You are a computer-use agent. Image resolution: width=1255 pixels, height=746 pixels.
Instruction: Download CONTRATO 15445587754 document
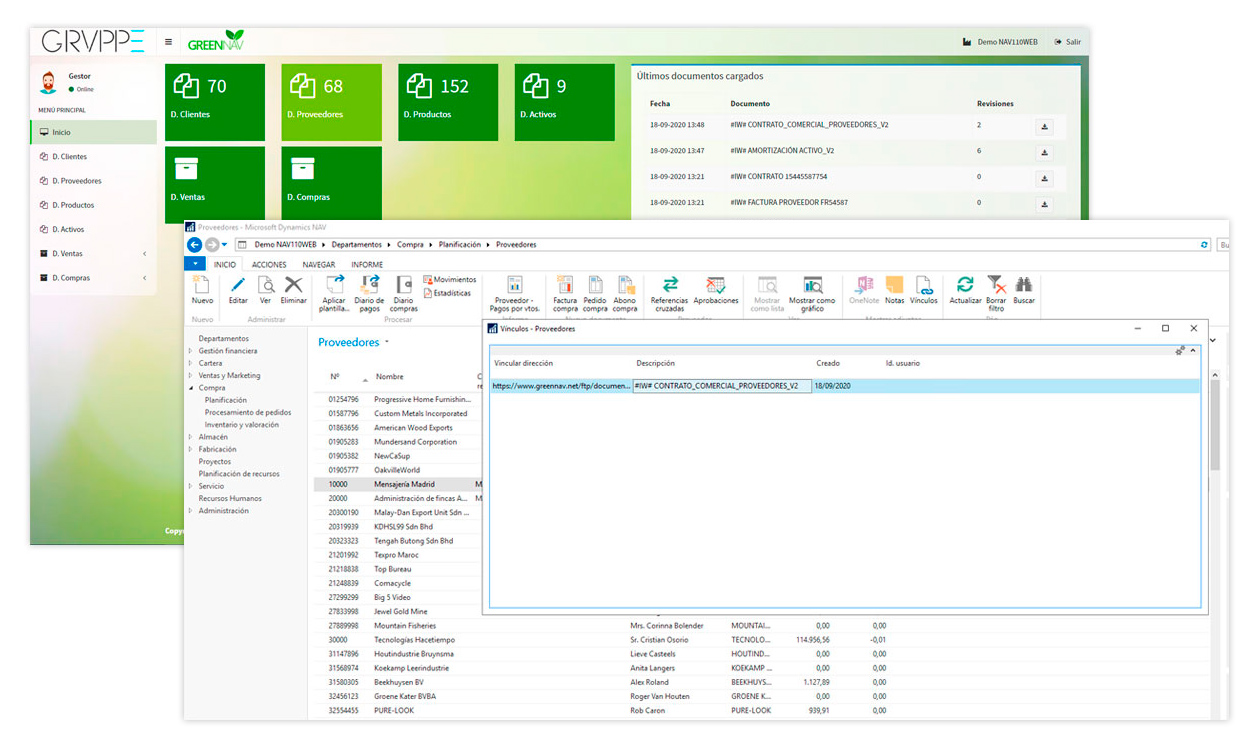pos(1044,178)
